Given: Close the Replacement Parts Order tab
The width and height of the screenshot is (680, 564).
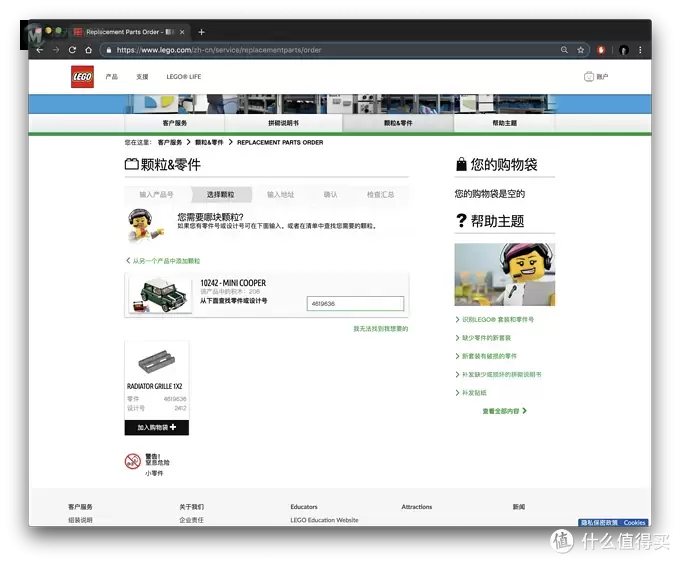Looking at the screenshot, I should point(182,32).
